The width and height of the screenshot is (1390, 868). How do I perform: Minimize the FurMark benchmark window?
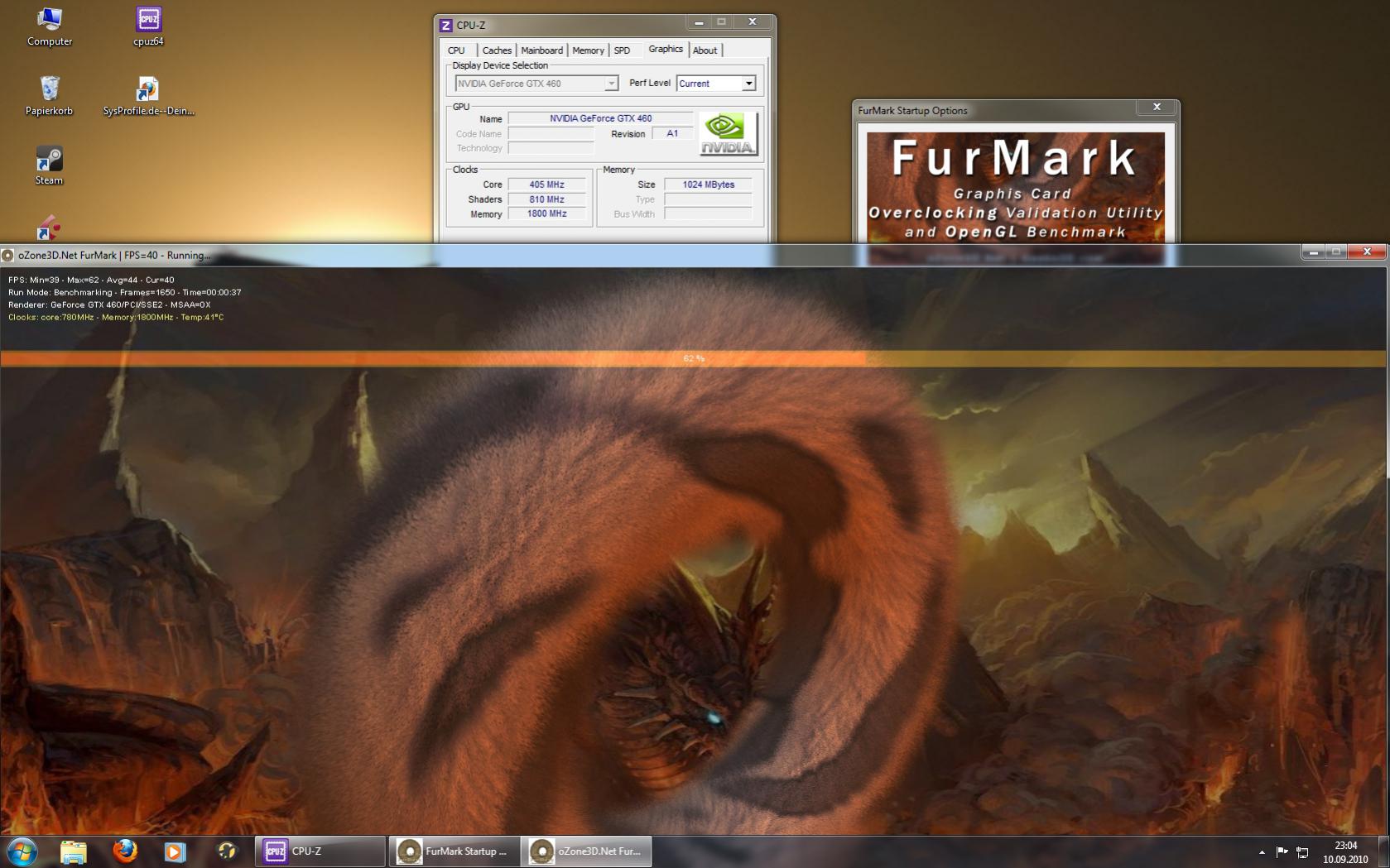click(x=1313, y=252)
